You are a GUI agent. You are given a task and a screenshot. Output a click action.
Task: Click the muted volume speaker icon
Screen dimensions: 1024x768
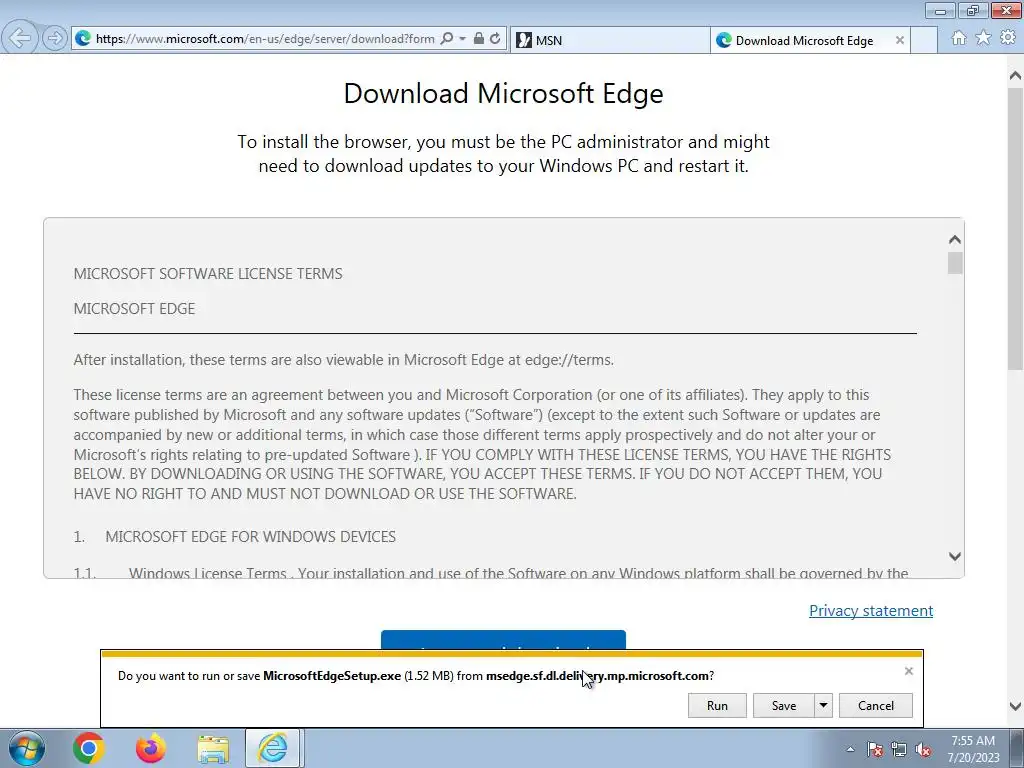pos(923,749)
